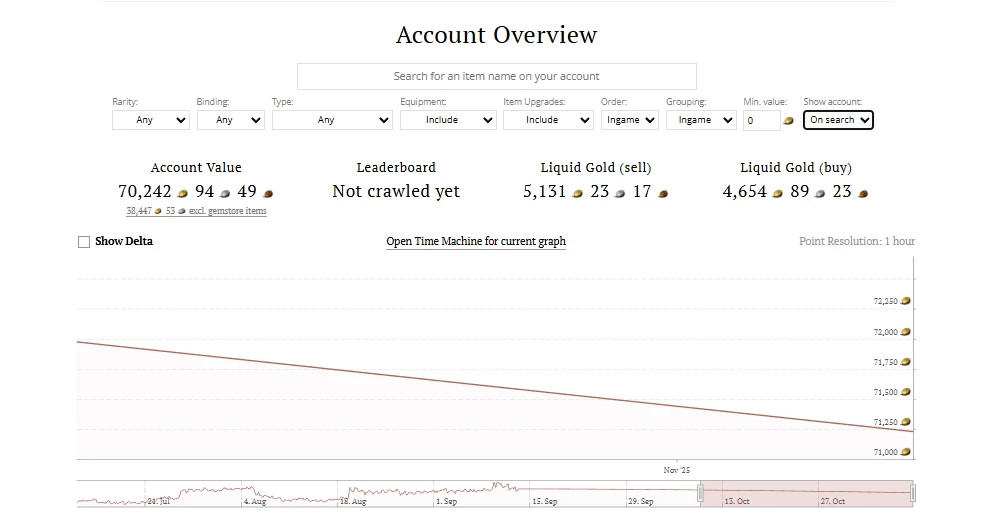Click the left handle of timeline range slider
The image size is (988, 519).
coord(701,493)
